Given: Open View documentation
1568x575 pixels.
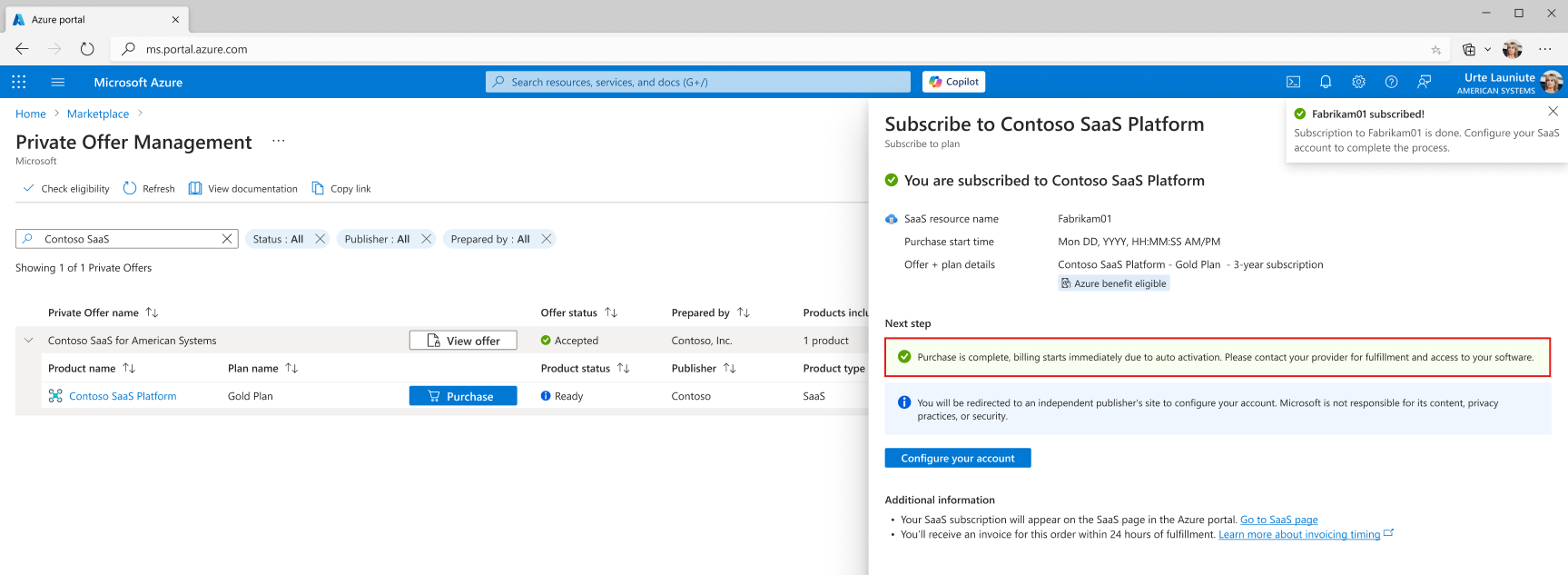Looking at the screenshot, I should point(243,188).
